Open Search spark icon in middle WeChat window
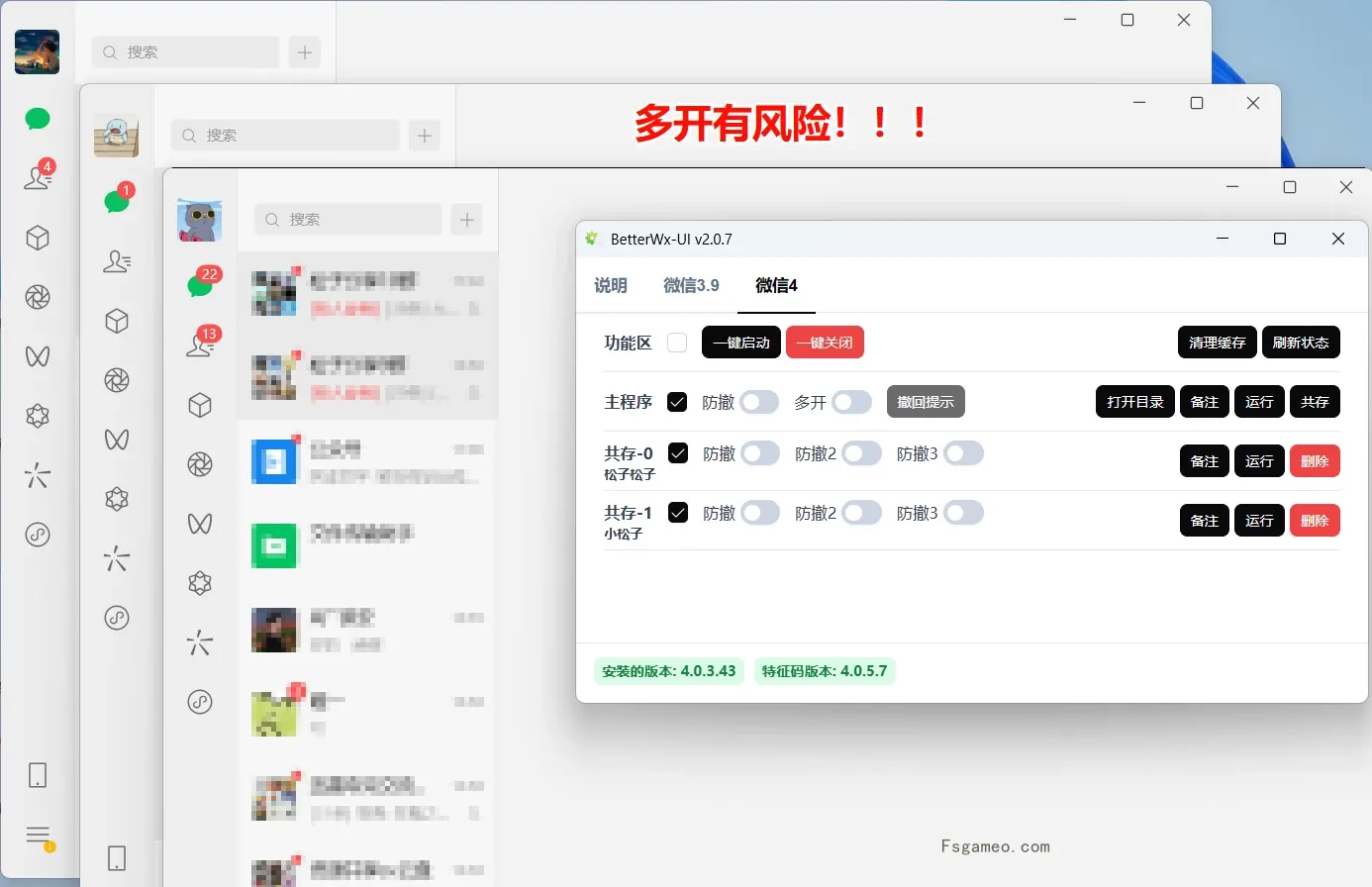 tap(117, 558)
